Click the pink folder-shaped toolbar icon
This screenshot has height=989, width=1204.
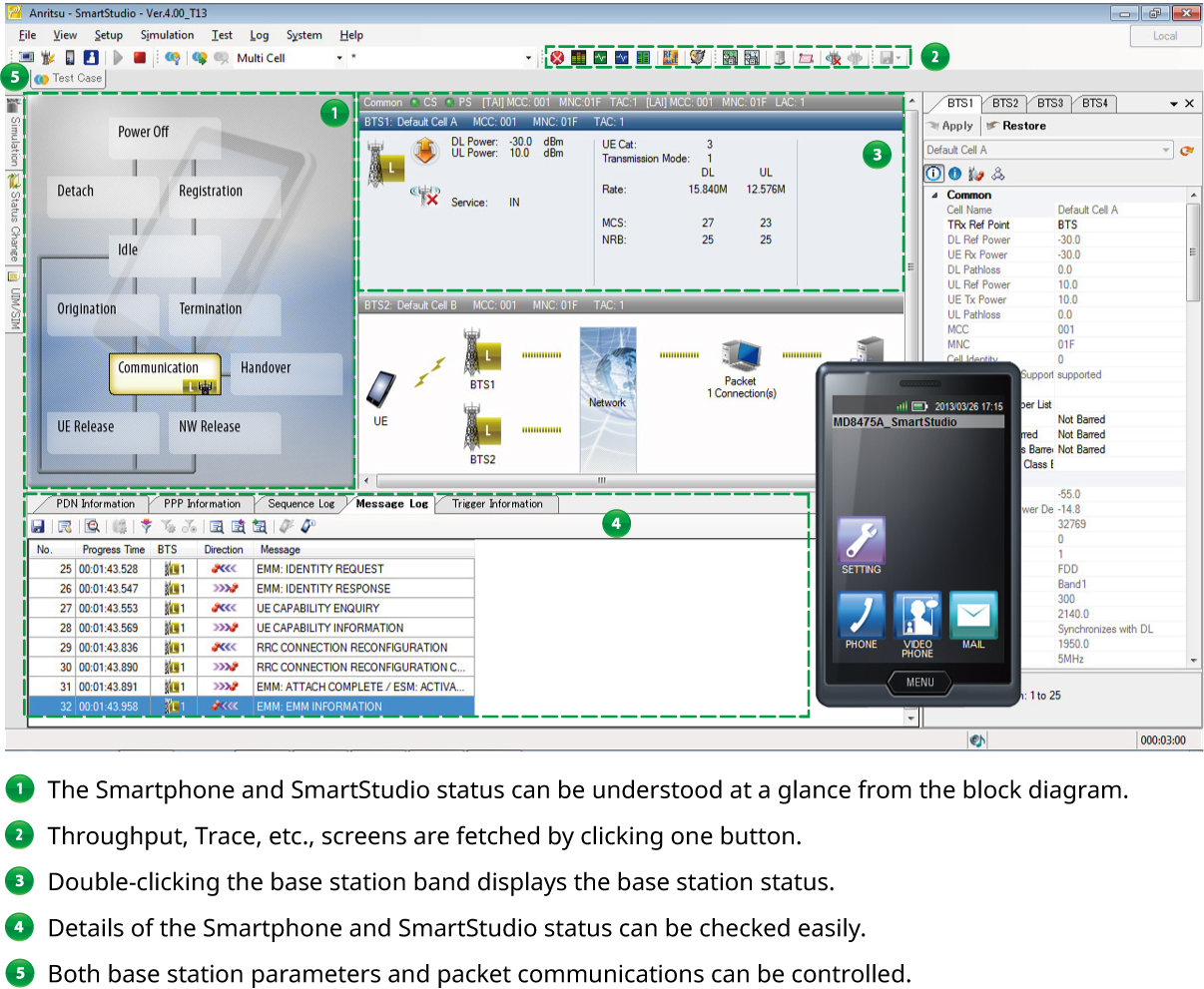pos(806,58)
